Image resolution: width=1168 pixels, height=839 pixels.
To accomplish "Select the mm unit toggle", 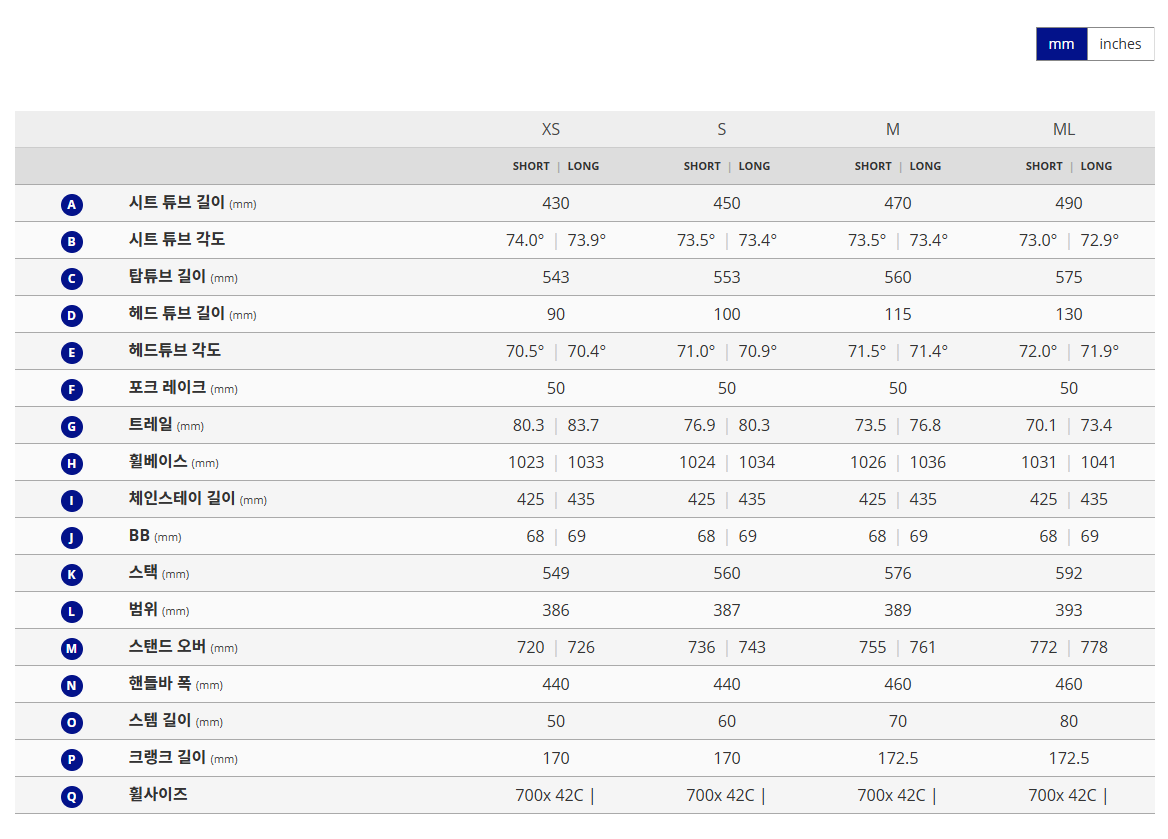I will (1061, 44).
